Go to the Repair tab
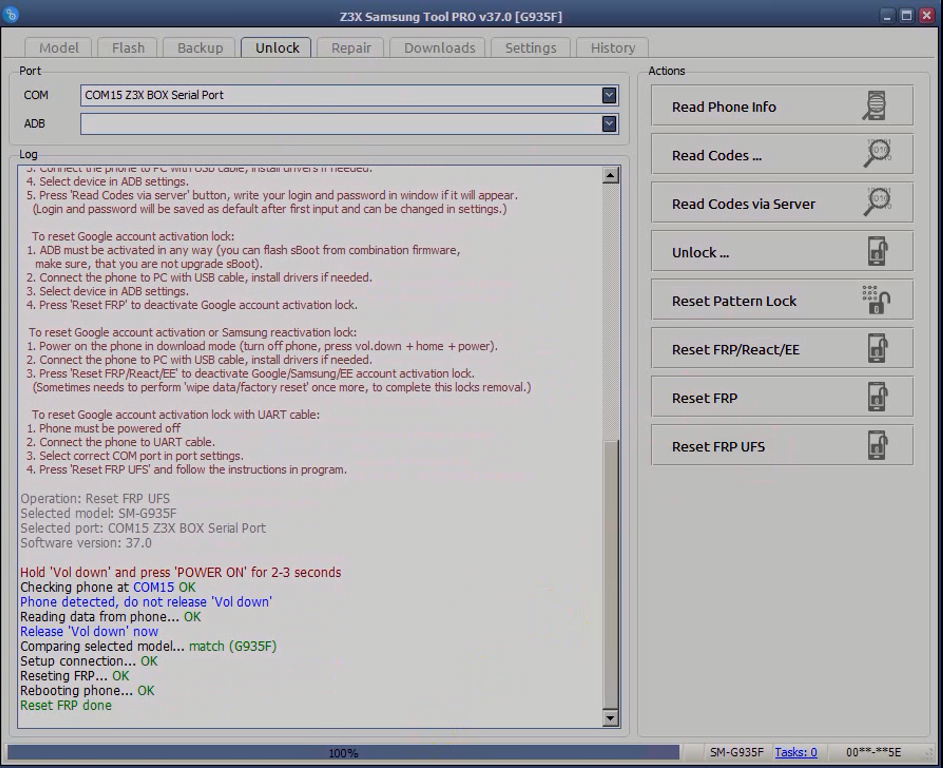Image resolution: width=943 pixels, height=768 pixels. click(351, 48)
